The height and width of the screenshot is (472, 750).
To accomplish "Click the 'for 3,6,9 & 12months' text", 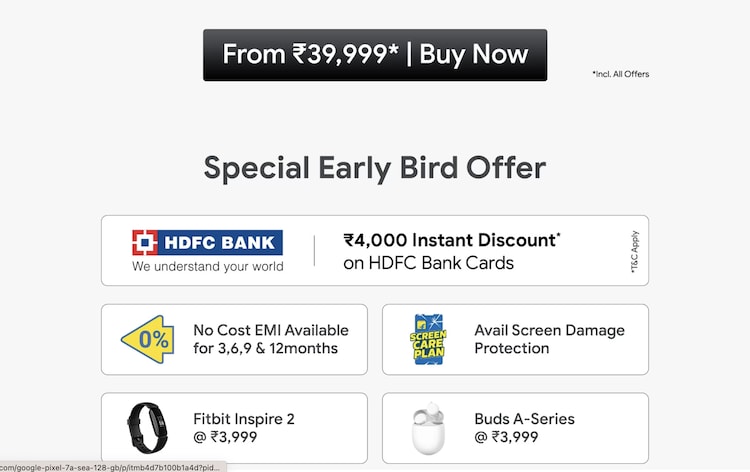I will click(x=265, y=349).
